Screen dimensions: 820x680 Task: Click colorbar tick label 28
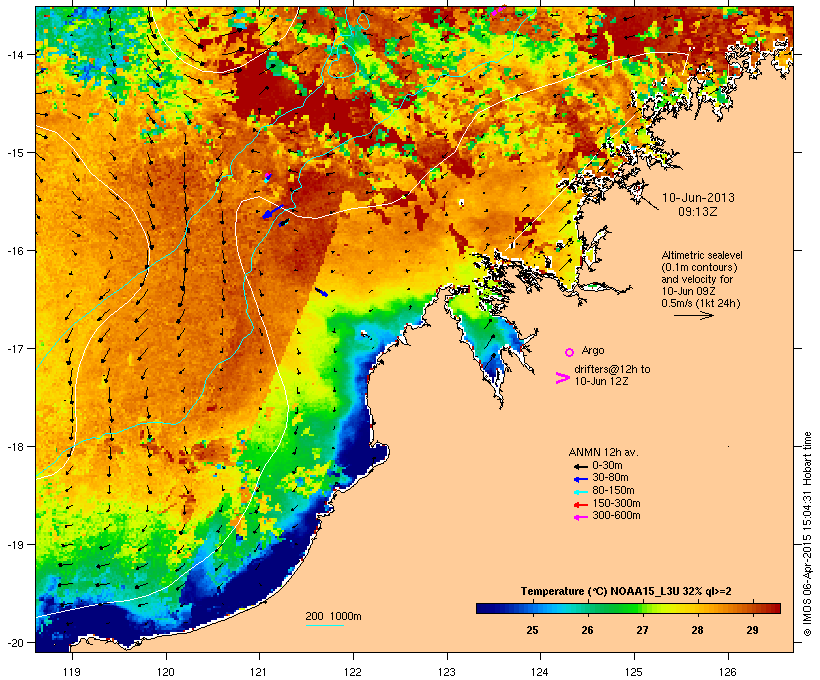(697, 630)
